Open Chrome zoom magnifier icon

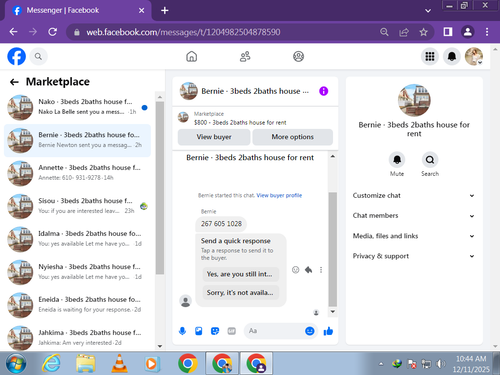point(384,32)
